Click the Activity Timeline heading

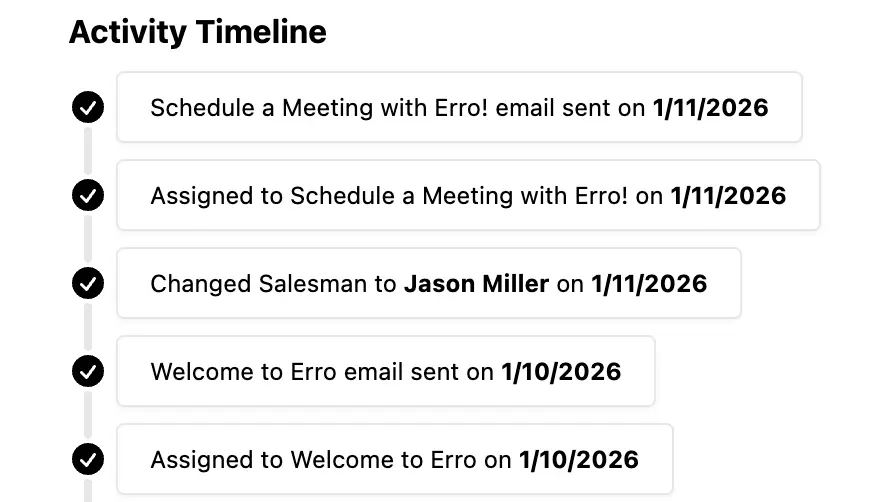(197, 32)
